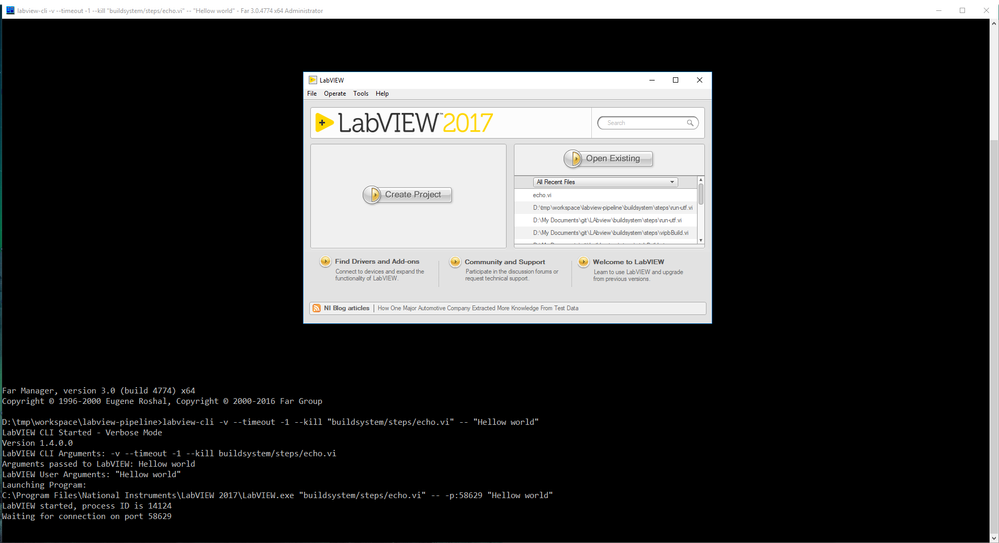
Task: Expand the All Recent Files dropdown
Action: [605, 182]
